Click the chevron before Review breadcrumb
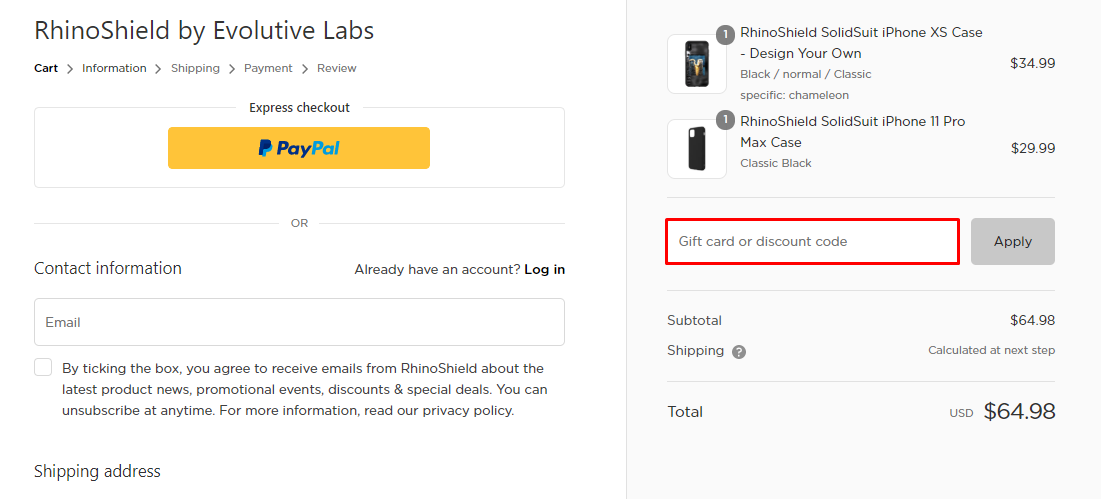Viewport: 1101px width, 499px height. pyautogui.click(x=305, y=69)
